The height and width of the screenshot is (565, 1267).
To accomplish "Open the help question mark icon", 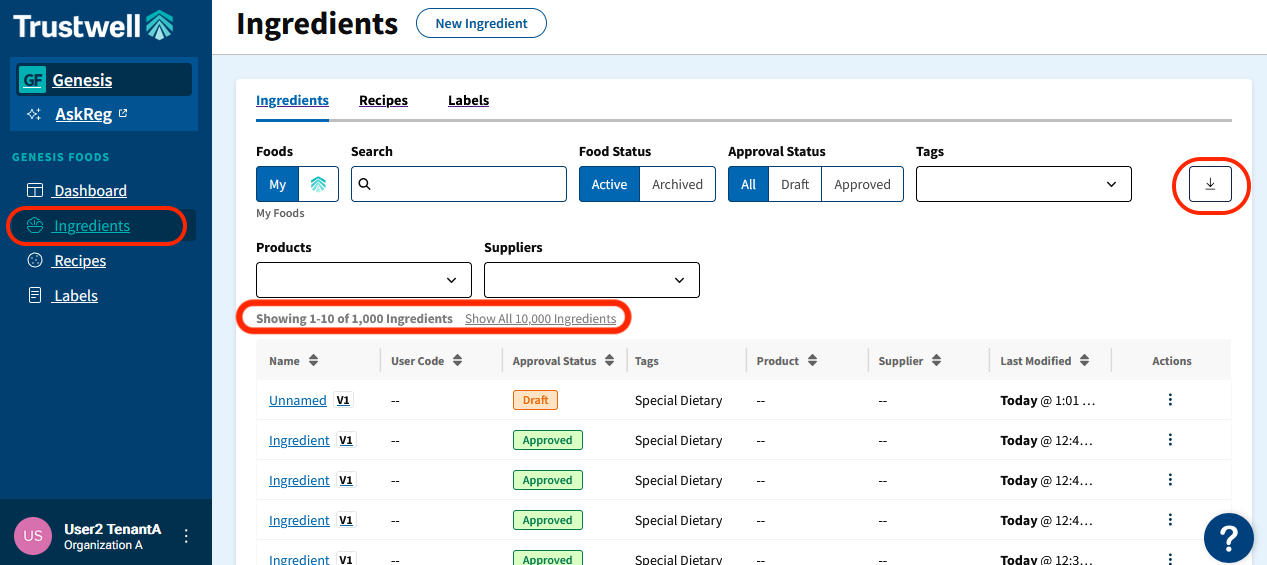I will pos(1229,538).
